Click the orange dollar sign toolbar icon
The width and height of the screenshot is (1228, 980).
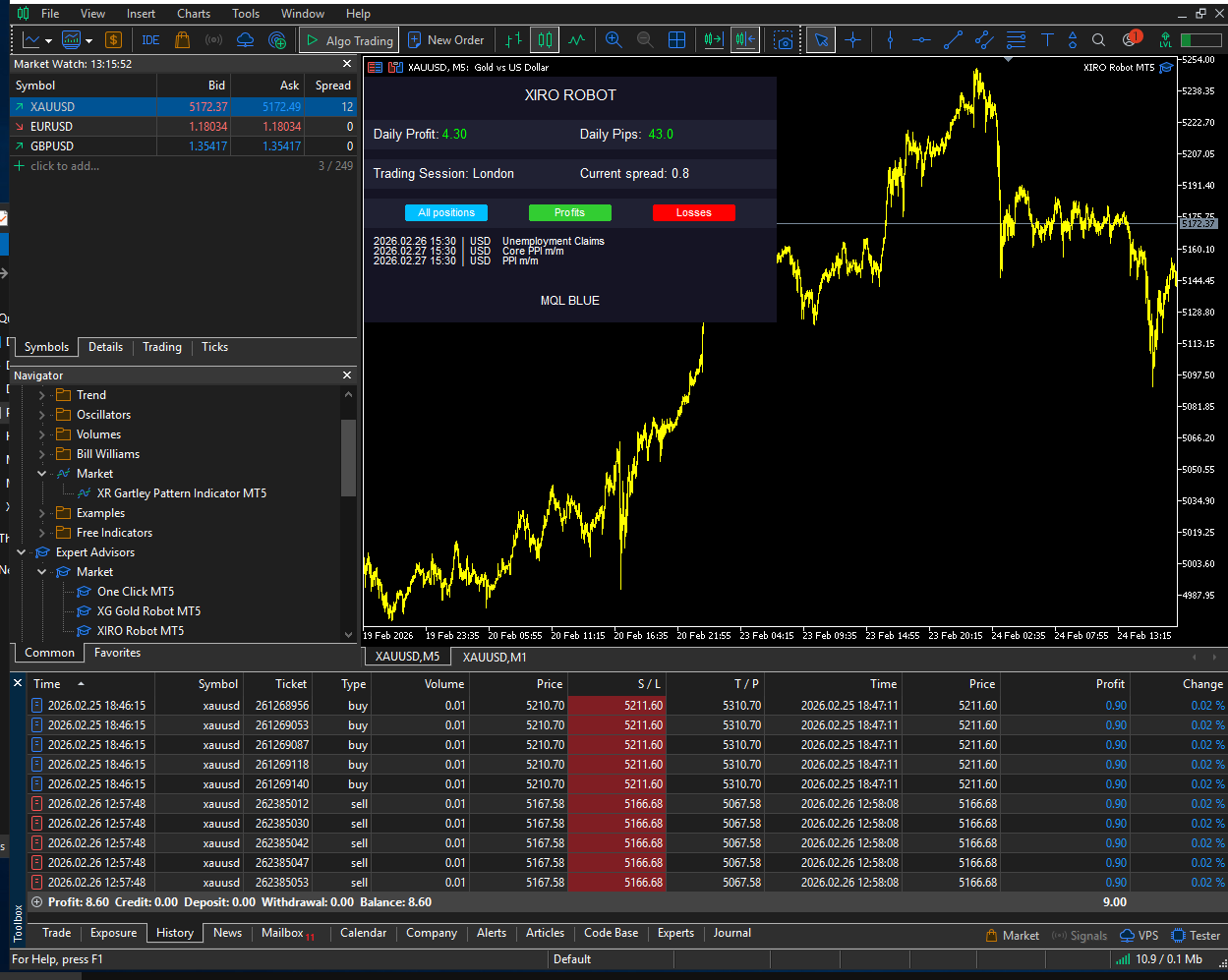click(114, 40)
